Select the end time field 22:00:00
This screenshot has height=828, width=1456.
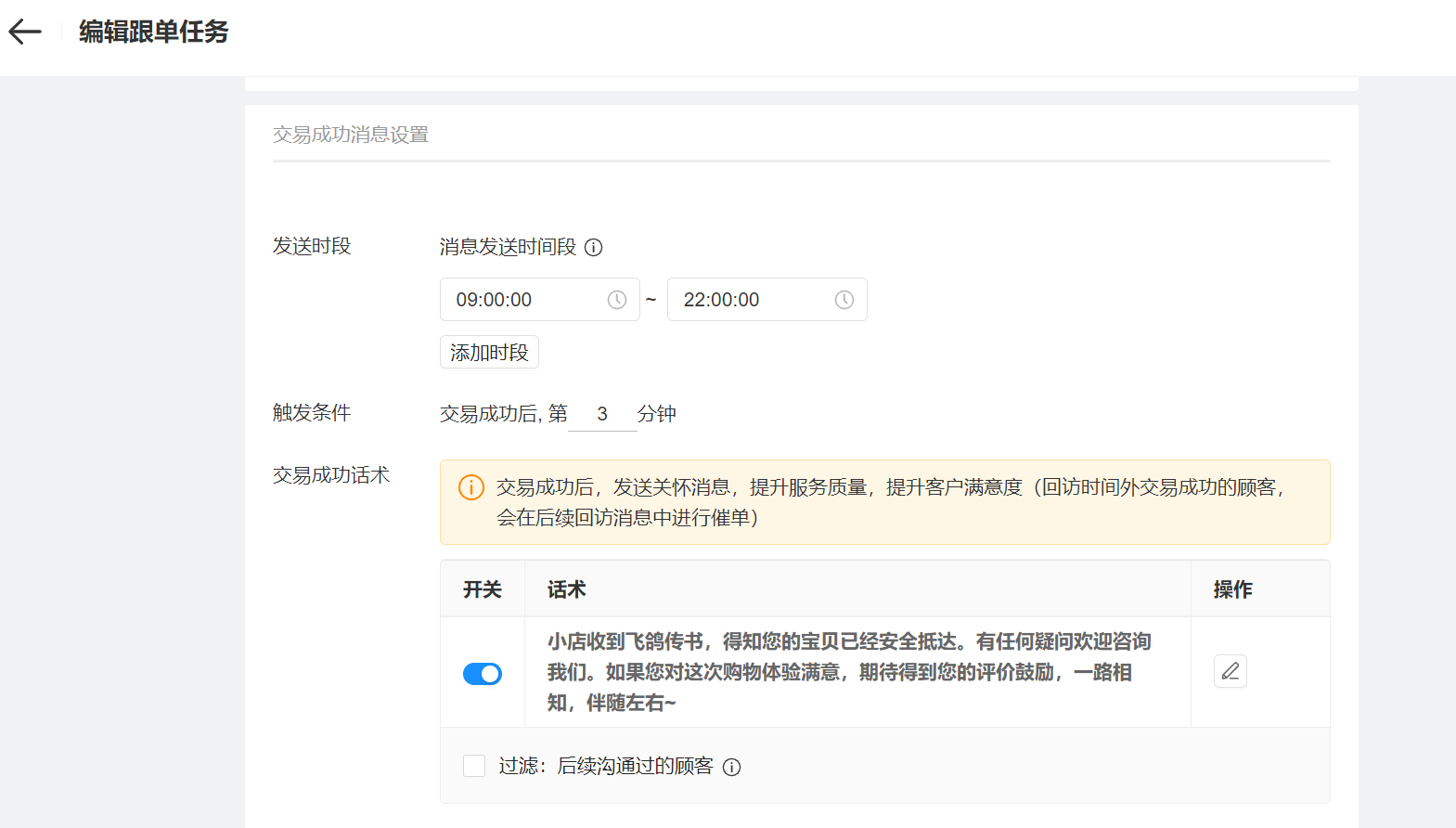tap(767, 300)
